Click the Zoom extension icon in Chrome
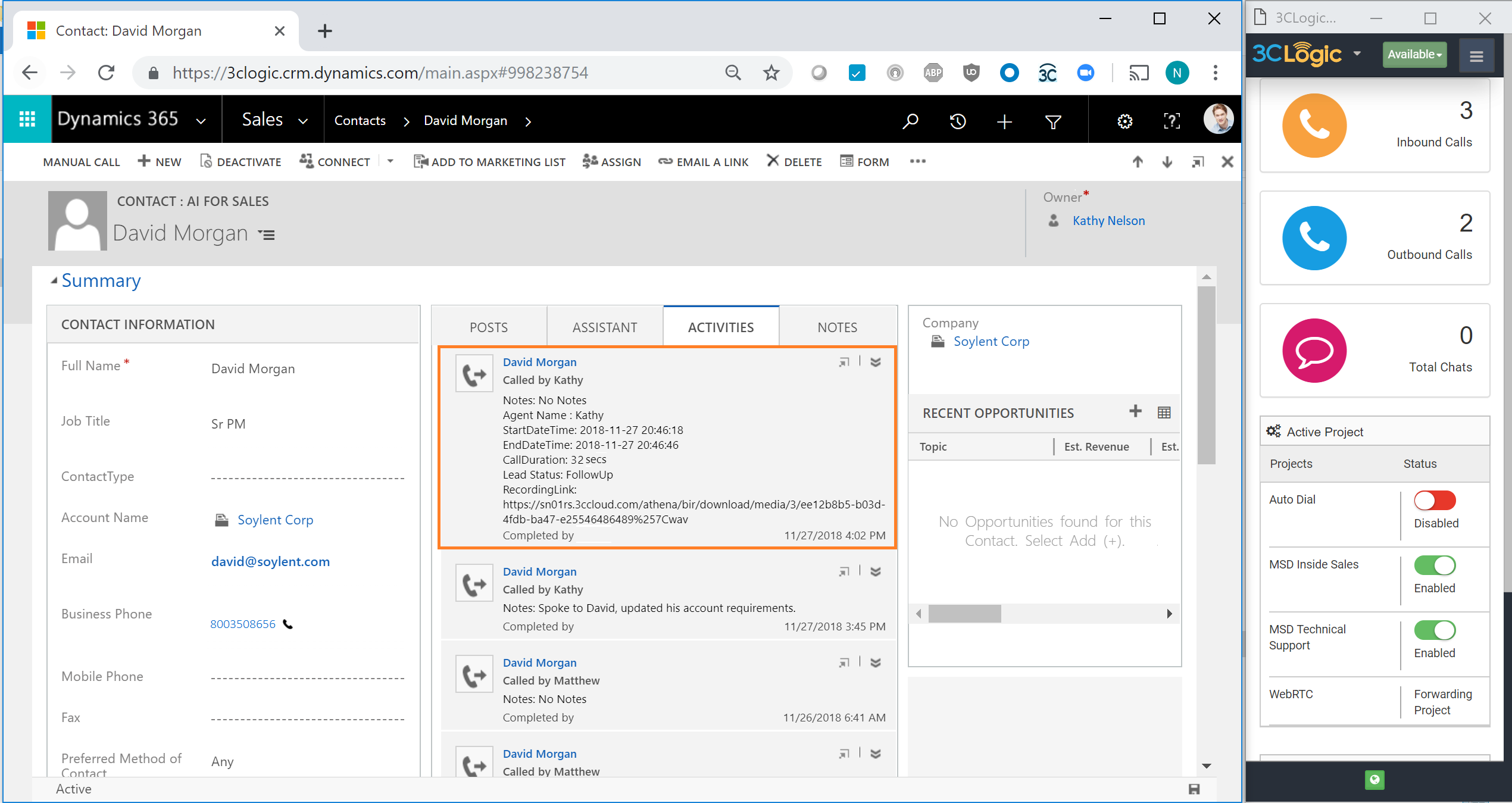The width and height of the screenshot is (1512, 803). 1086,73
